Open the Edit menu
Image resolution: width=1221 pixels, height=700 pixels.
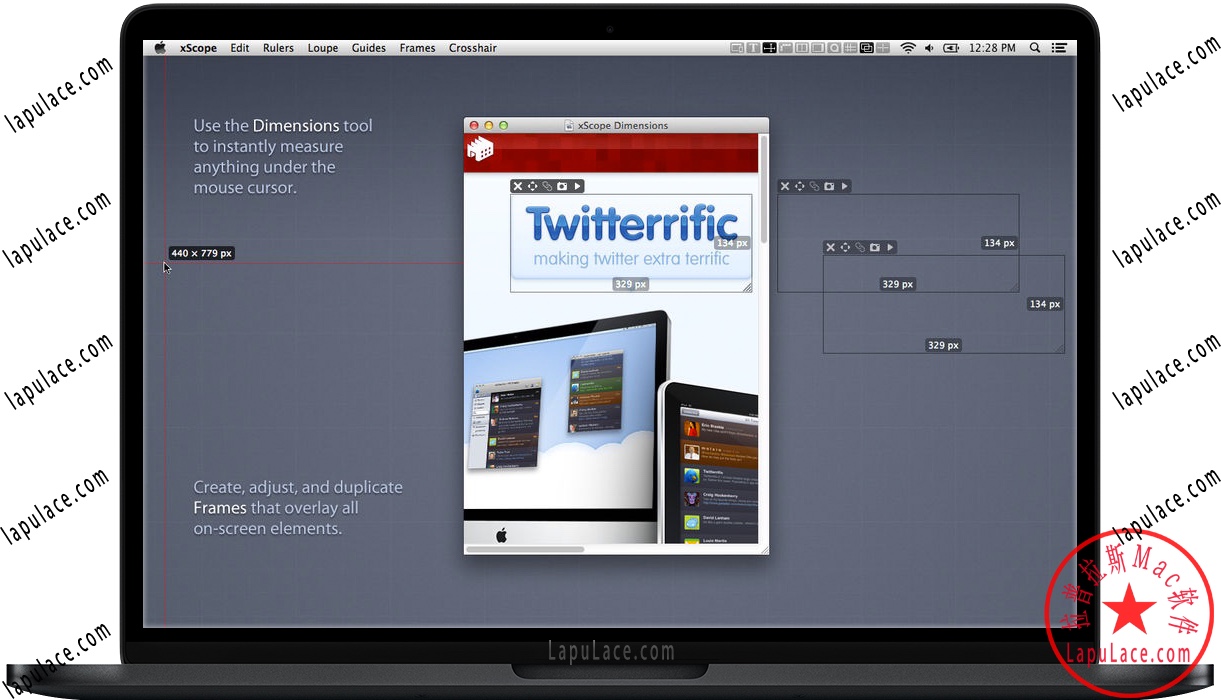click(x=239, y=47)
